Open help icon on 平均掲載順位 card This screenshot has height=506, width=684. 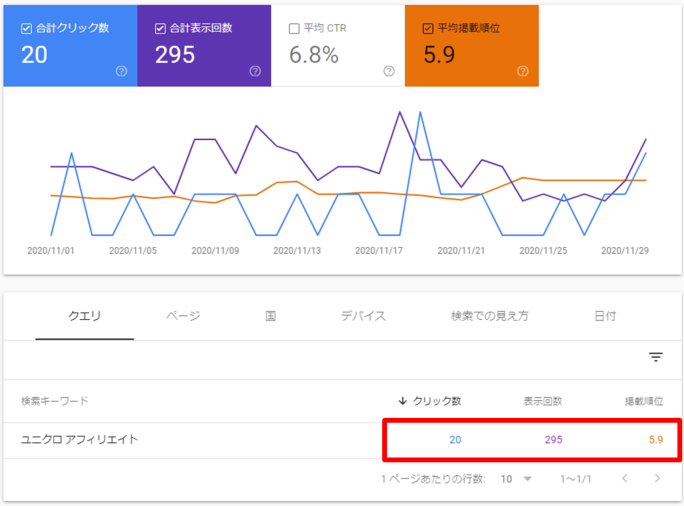click(x=523, y=71)
